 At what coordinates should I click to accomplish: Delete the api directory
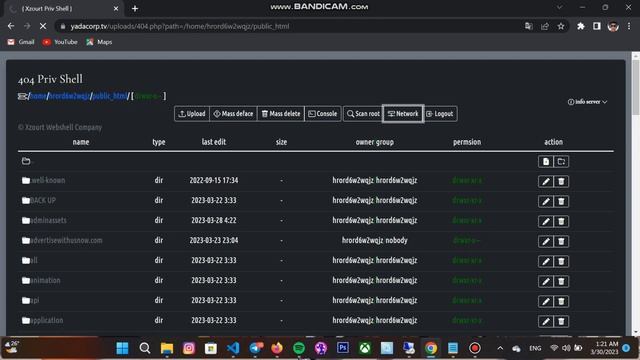coord(561,302)
